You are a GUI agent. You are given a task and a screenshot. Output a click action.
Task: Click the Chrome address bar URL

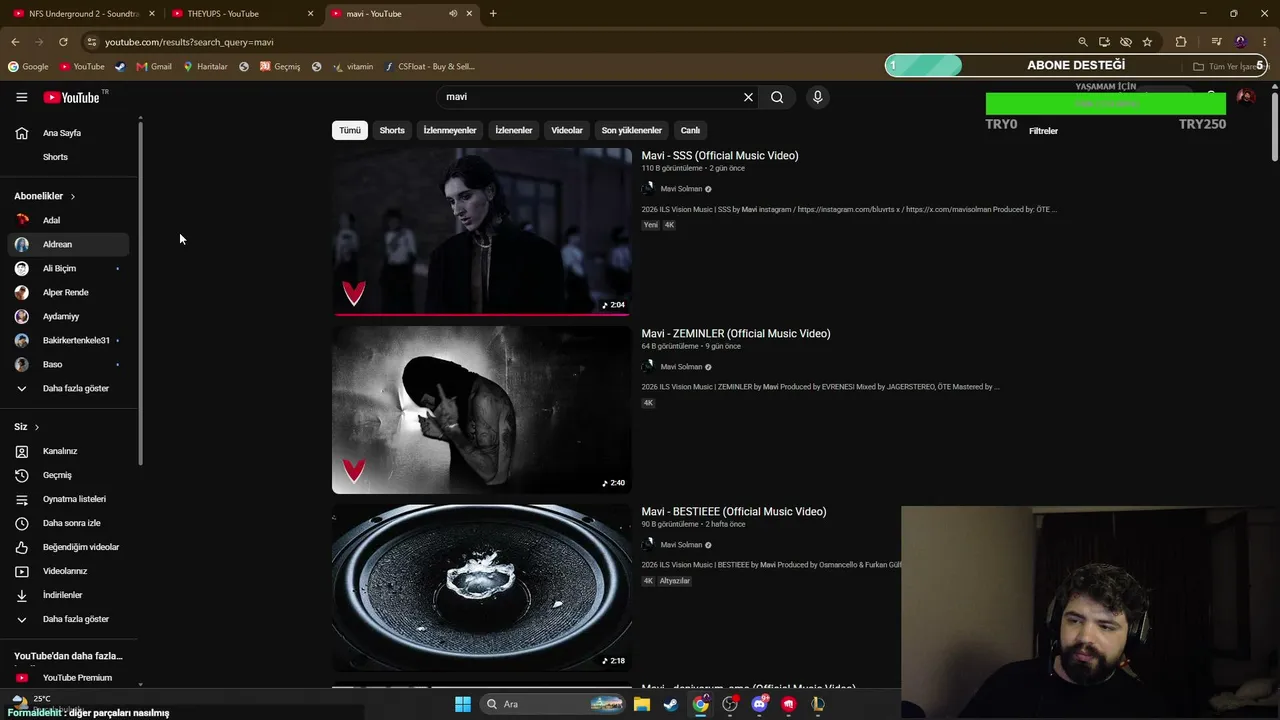(189, 42)
